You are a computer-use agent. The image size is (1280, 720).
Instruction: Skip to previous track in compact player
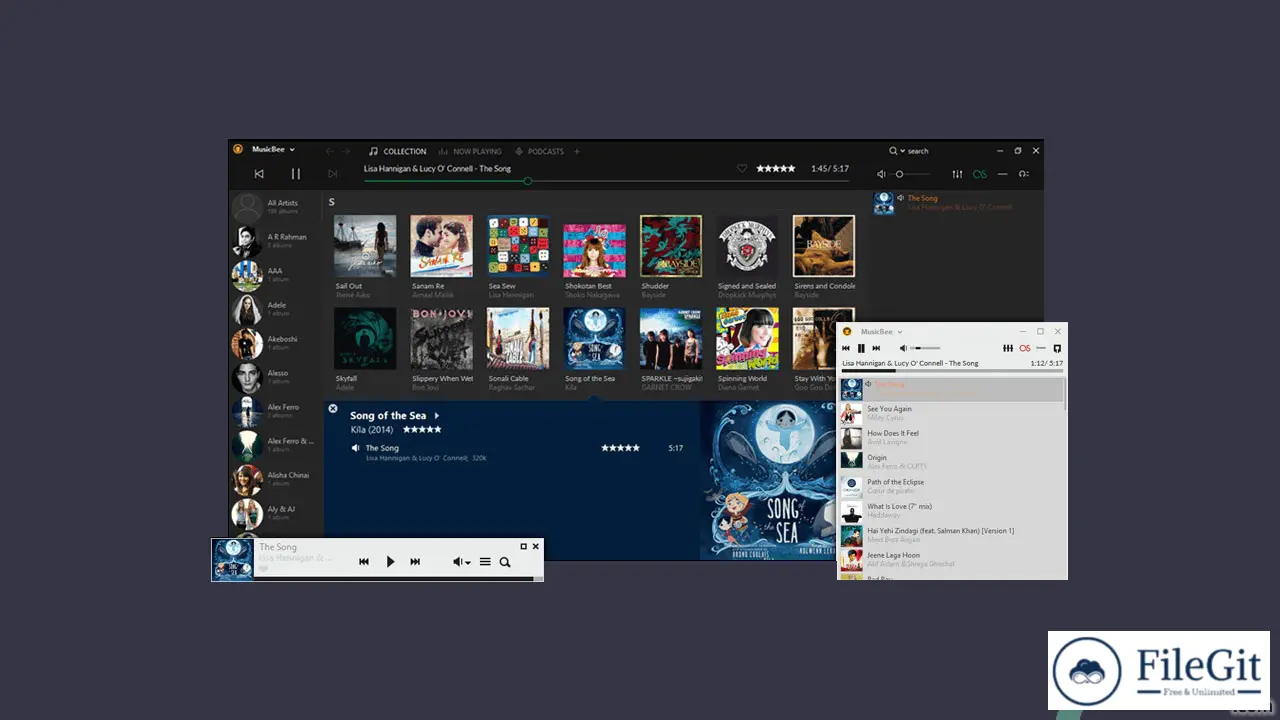[846, 348]
